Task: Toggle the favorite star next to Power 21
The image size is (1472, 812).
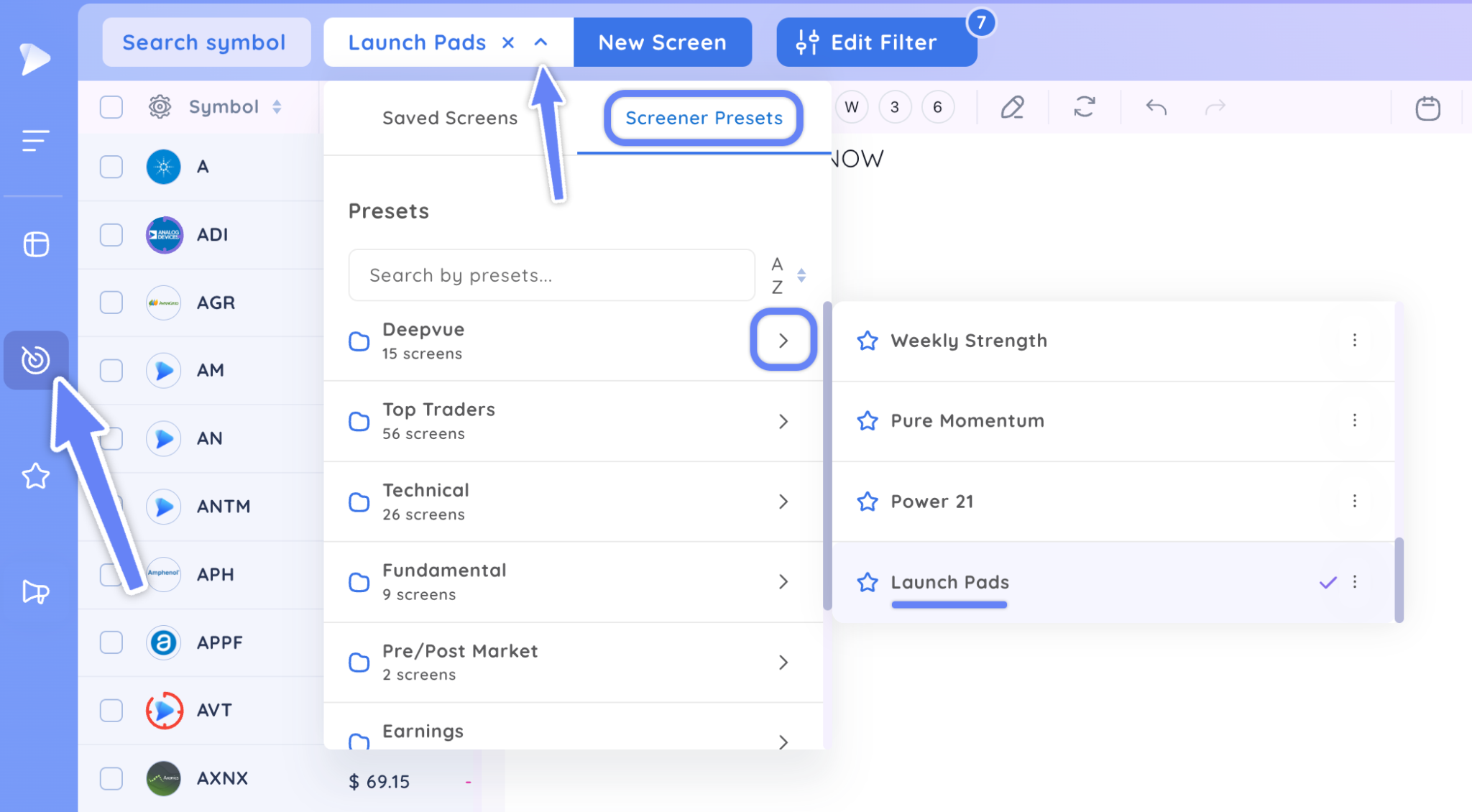Action: pyautogui.click(x=868, y=502)
